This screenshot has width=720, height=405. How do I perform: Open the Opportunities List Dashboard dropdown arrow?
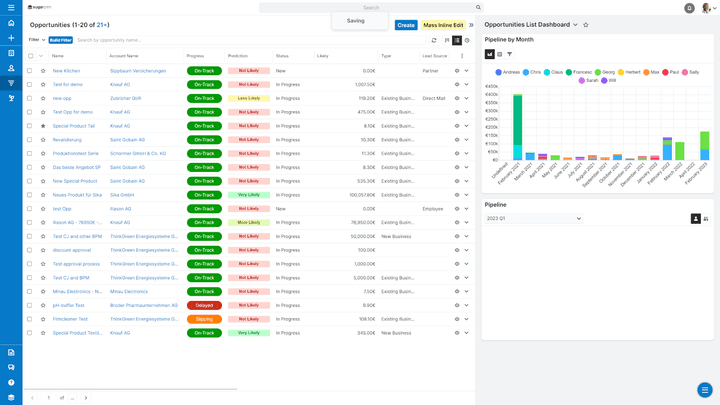(575, 24)
